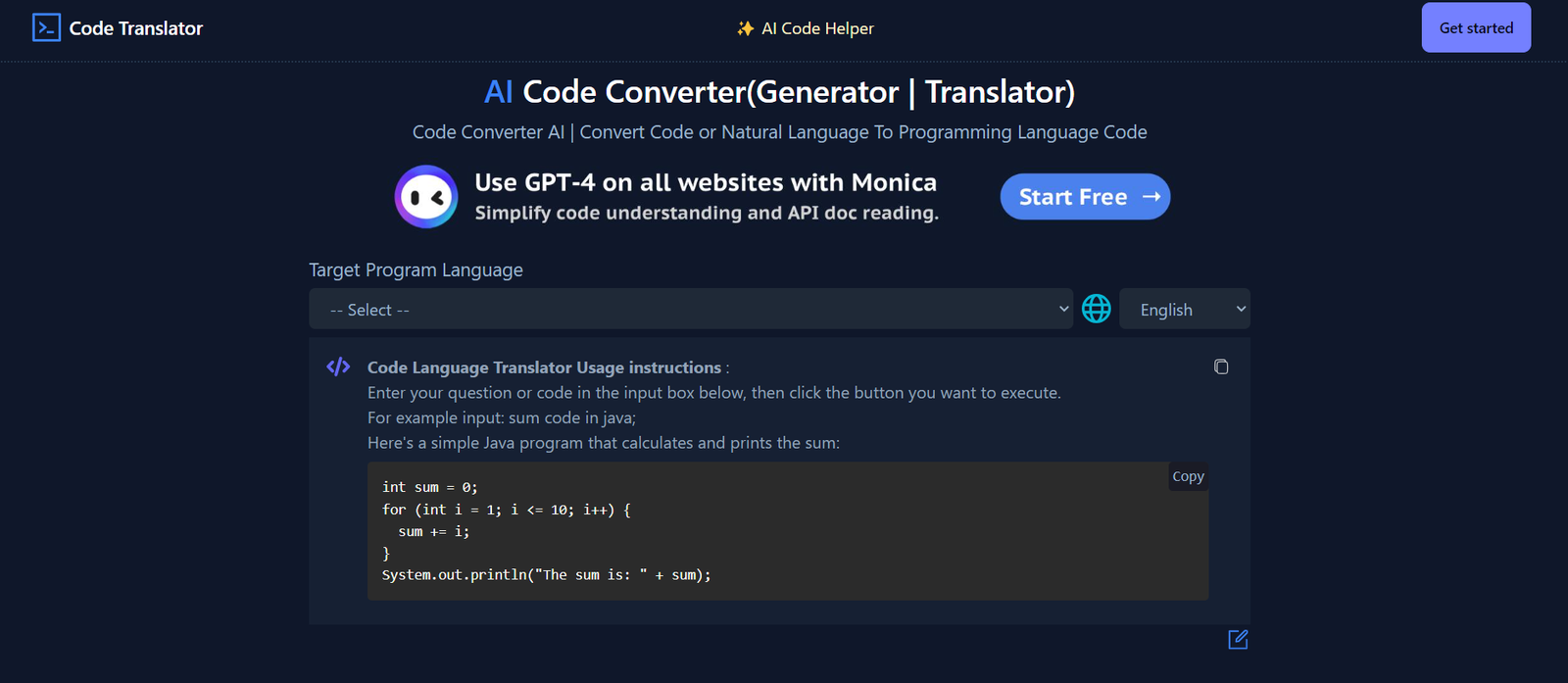Click the chevron arrow of the English dropdown
Viewport: 1568px width, 683px height.
(1241, 310)
